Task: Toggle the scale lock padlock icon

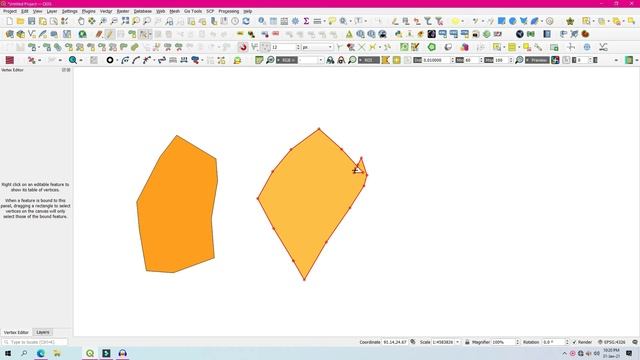Action: point(467,342)
